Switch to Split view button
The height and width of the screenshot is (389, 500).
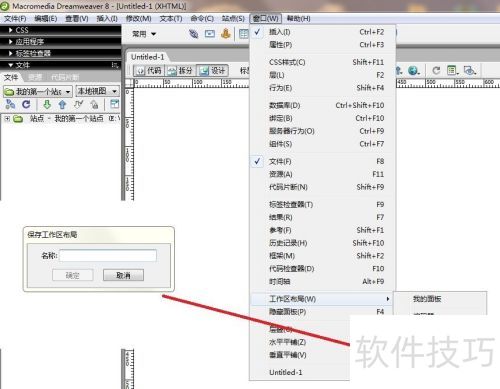point(180,70)
